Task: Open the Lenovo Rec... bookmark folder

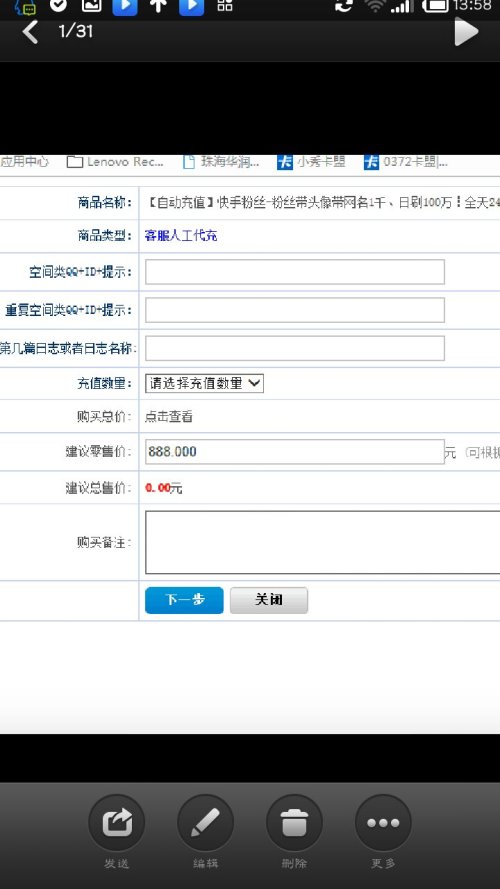Action: [x=115, y=162]
